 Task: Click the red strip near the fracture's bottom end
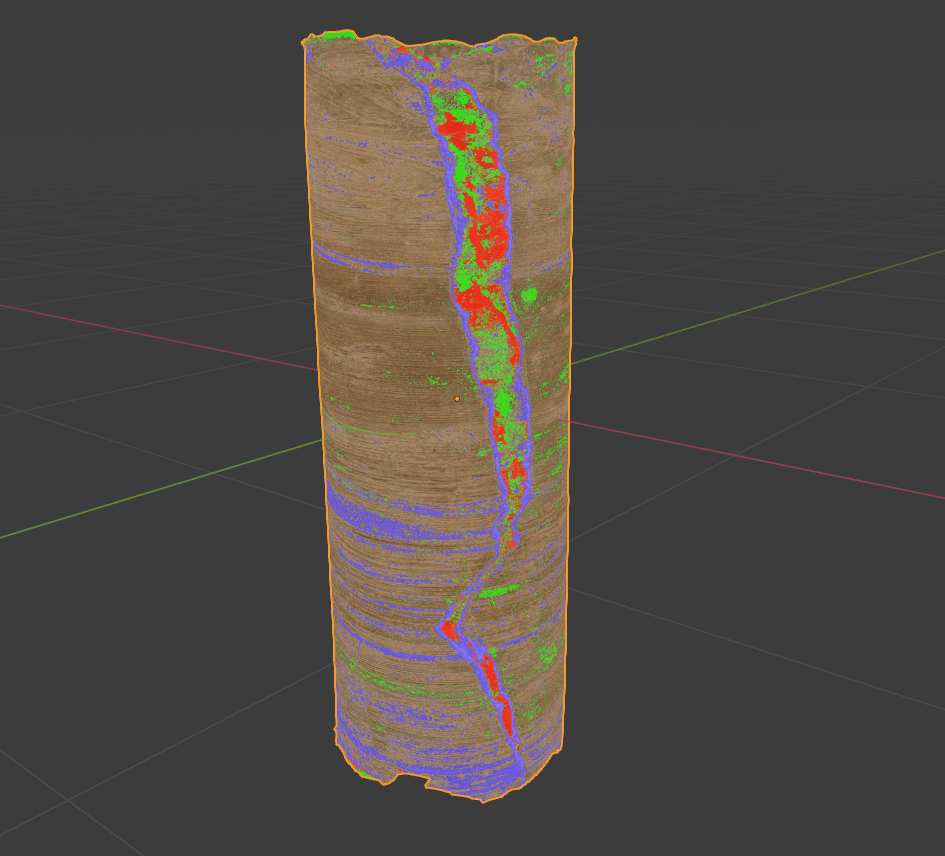[x=506, y=718]
